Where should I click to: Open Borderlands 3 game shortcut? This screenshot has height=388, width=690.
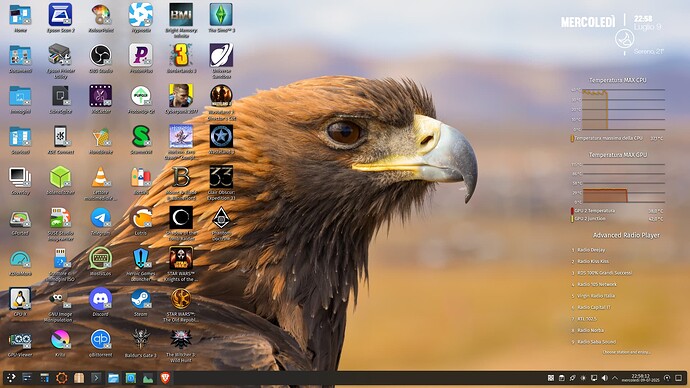(x=181, y=55)
